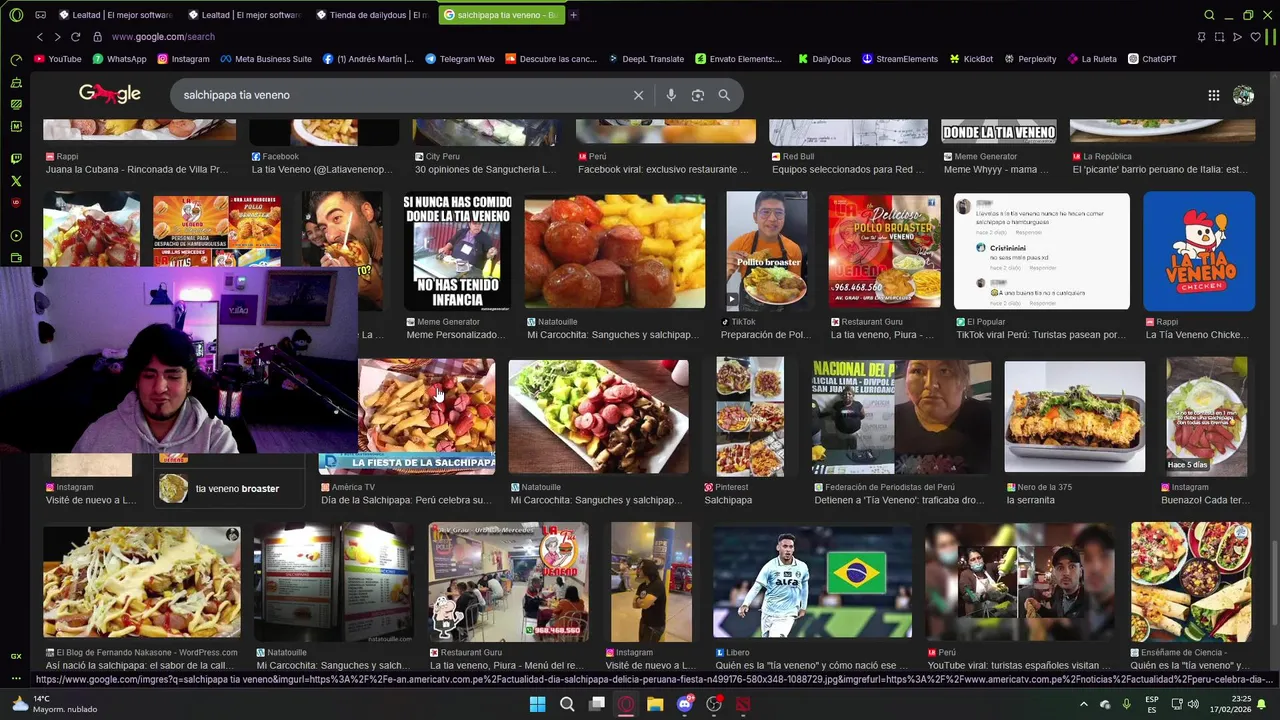The image size is (1280, 720).
Task: Open the Pollo Broaster Restaurant Guru image
Action: (x=884, y=251)
